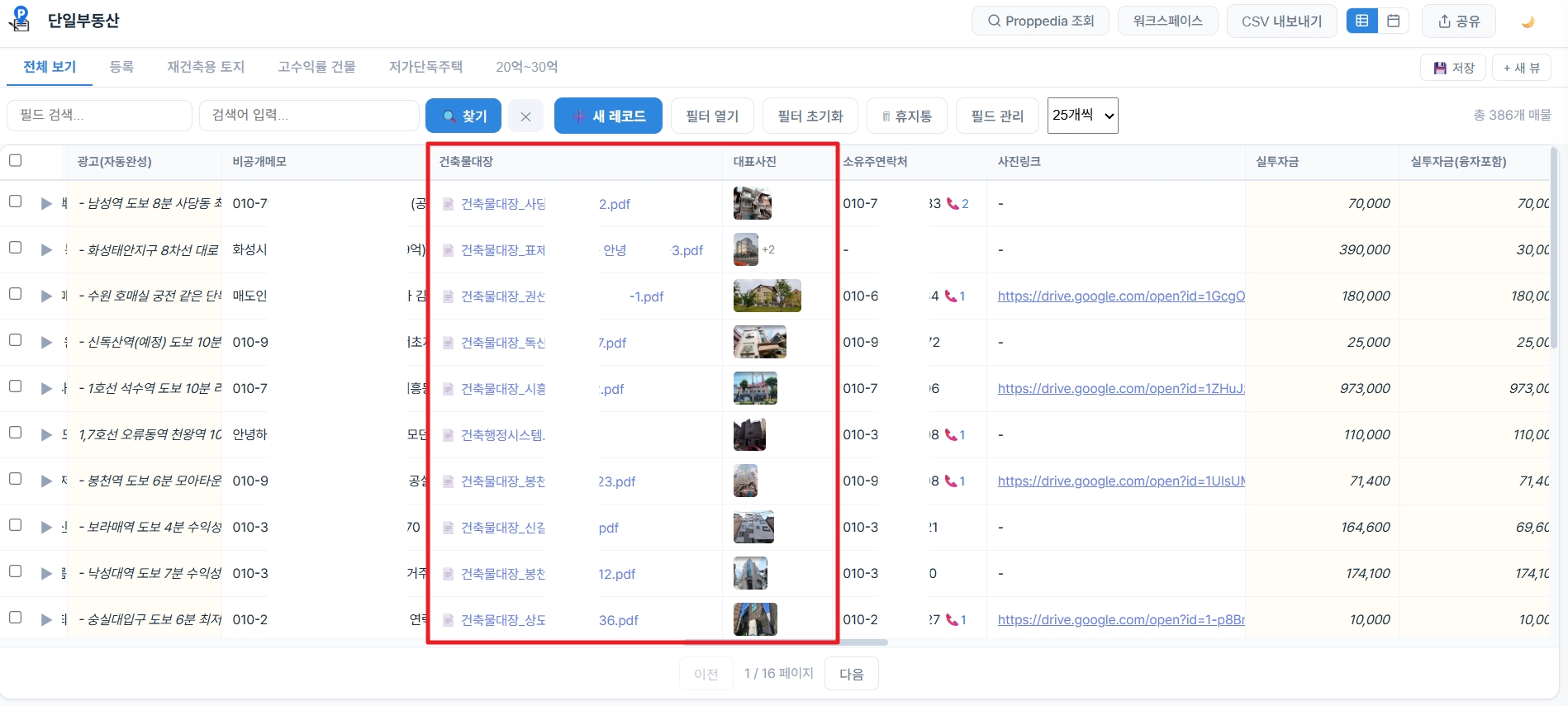
Task: Clear search with the X button
Action: (525, 116)
